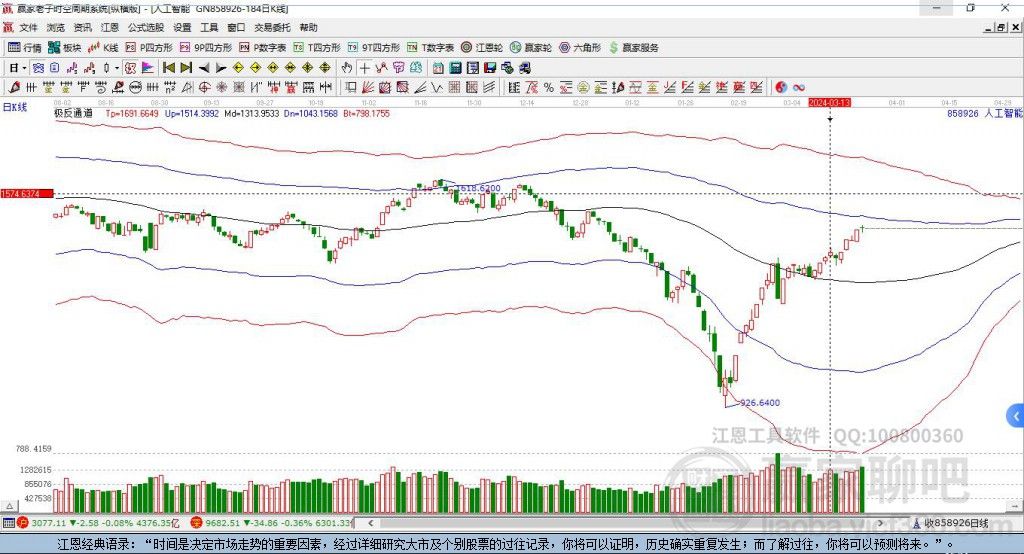This screenshot has width=1024, height=554.
Task: Click the calculator icon
Action: [x=455, y=68]
